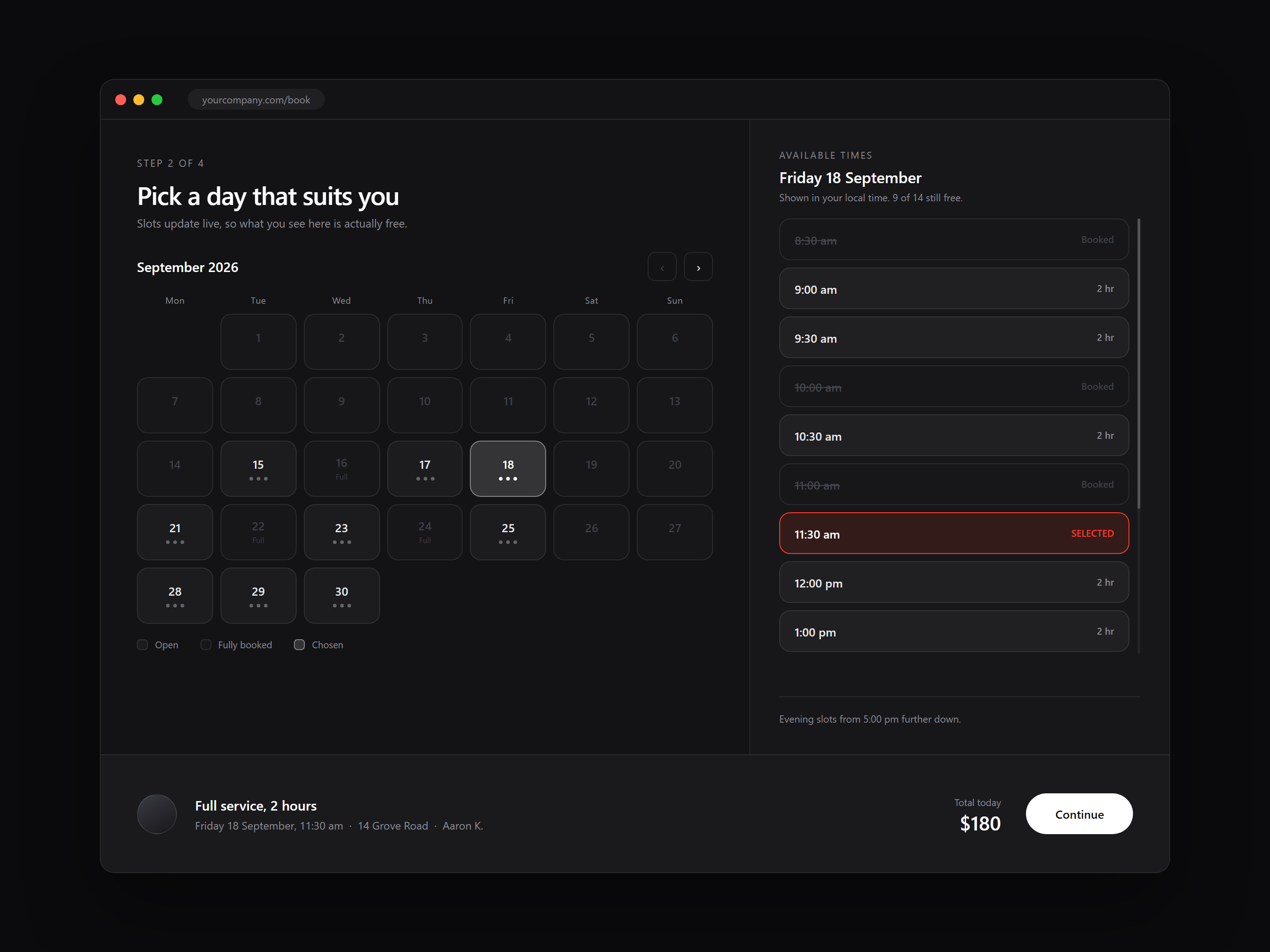Click the Open legend swatch
1270x952 pixels.
pyautogui.click(x=142, y=645)
